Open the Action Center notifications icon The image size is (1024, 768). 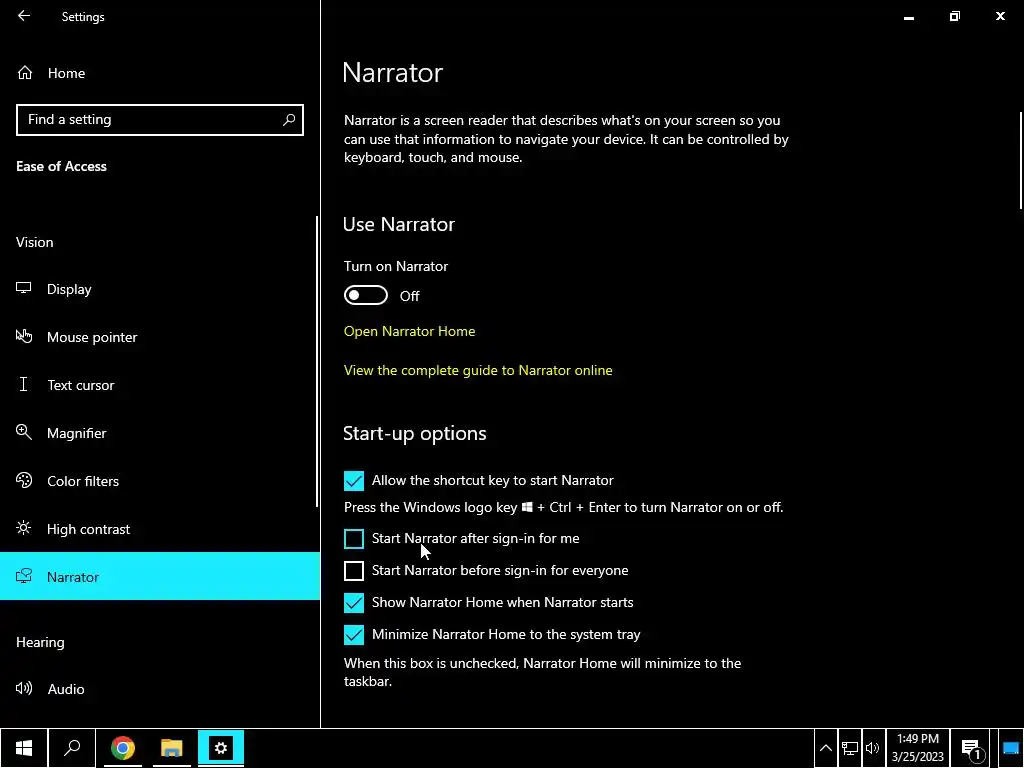point(972,748)
